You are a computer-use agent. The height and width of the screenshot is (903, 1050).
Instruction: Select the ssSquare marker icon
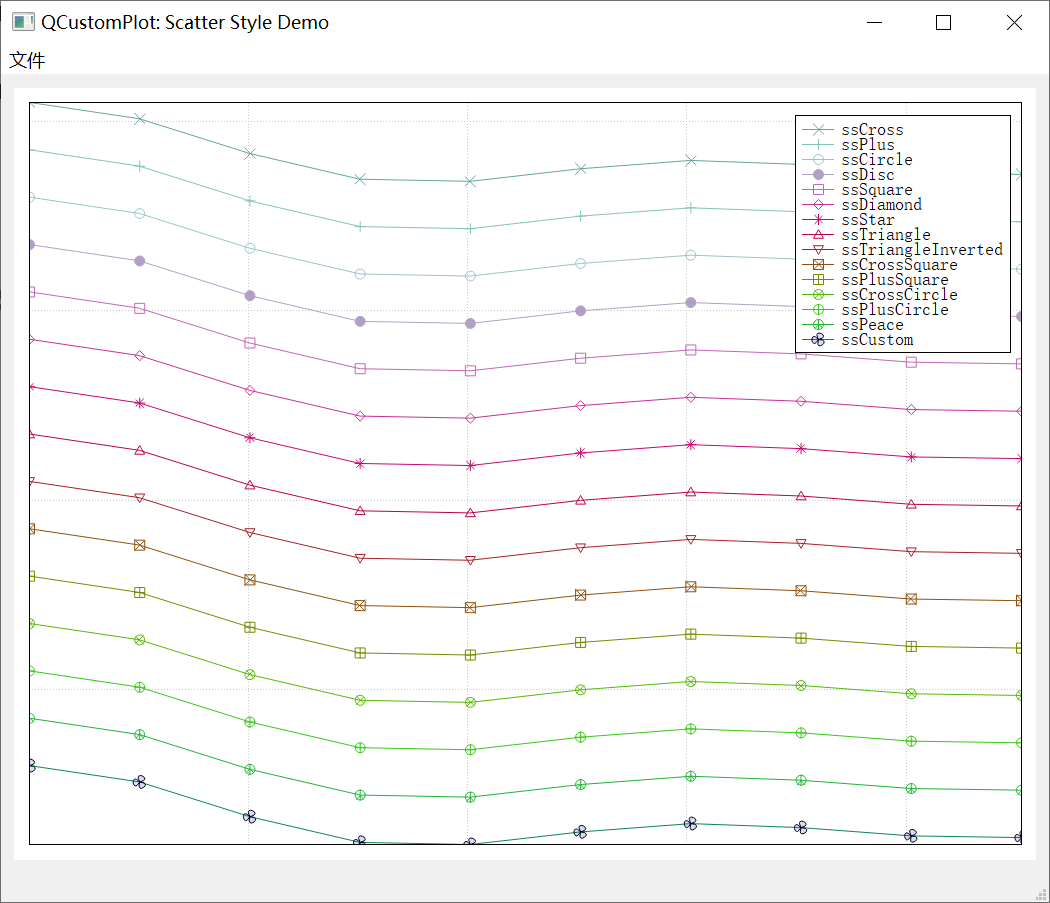[816, 189]
